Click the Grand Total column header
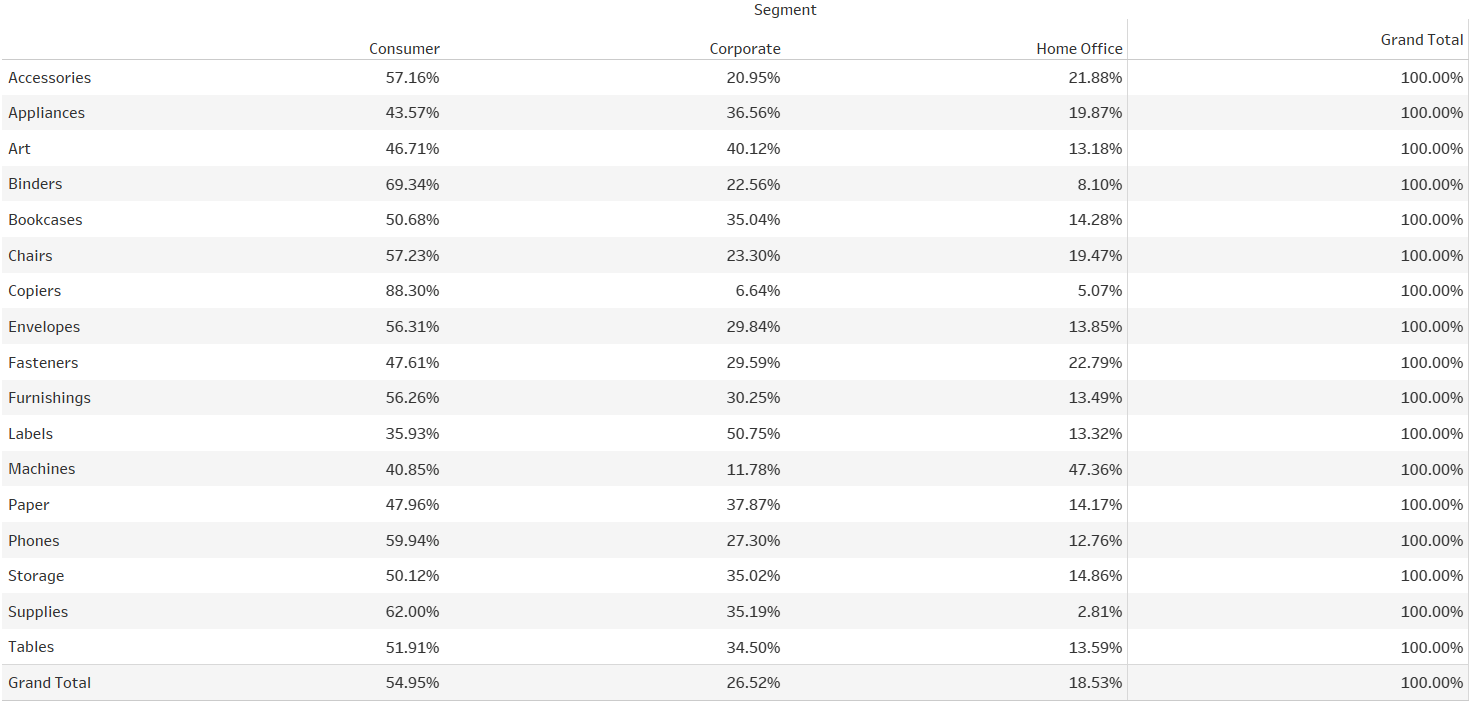The height and width of the screenshot is (701, 1473). (1421, 40)
